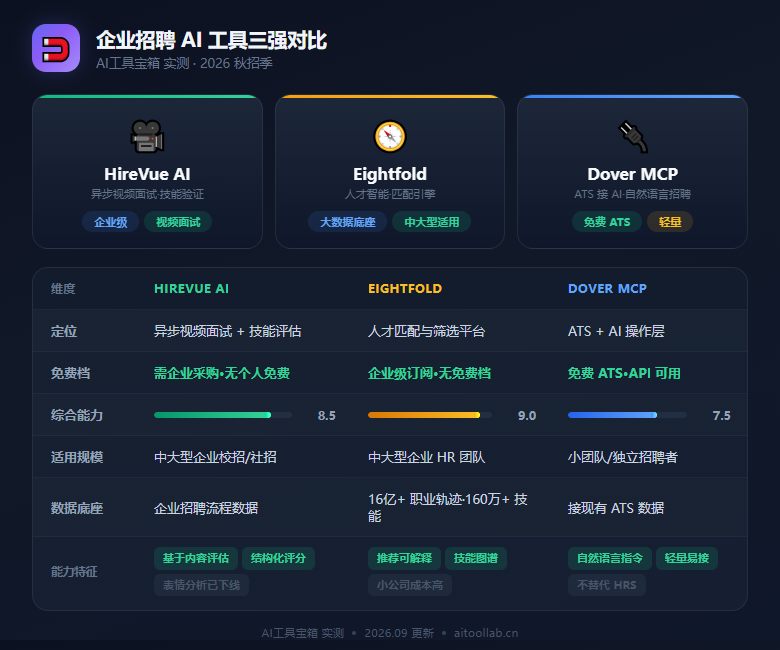The width and height of the screenshot is (780, 650).
Task: Click the HireVue AI camera icon
Action: (147, 136)
